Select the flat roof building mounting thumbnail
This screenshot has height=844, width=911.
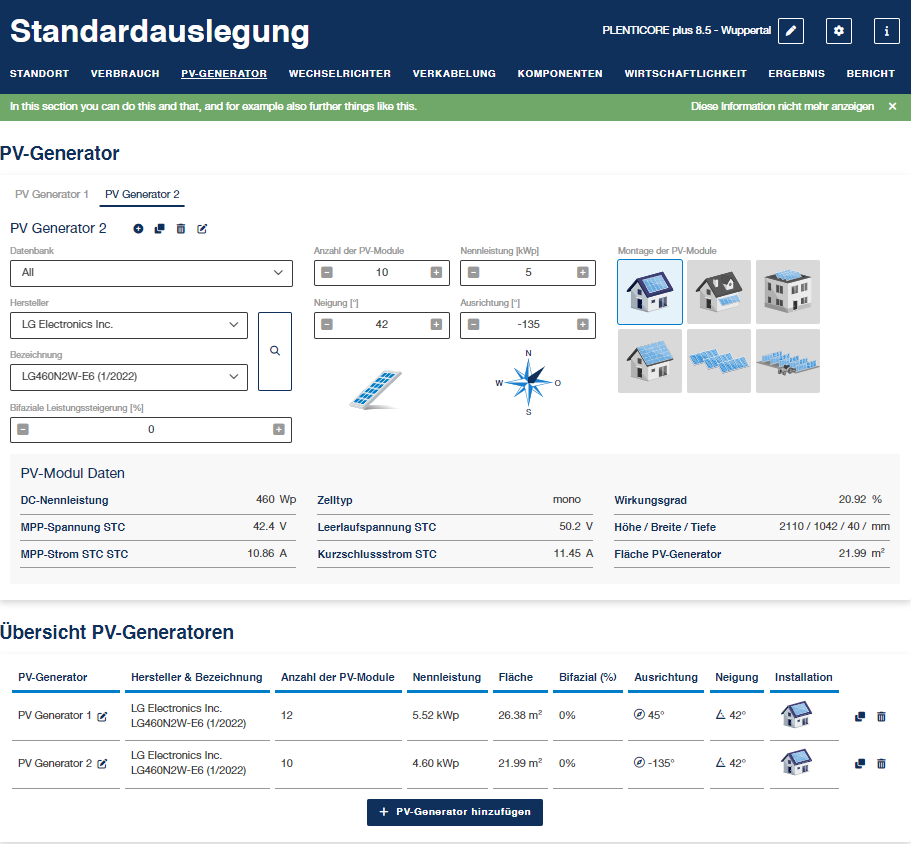(x=788, y=292)
